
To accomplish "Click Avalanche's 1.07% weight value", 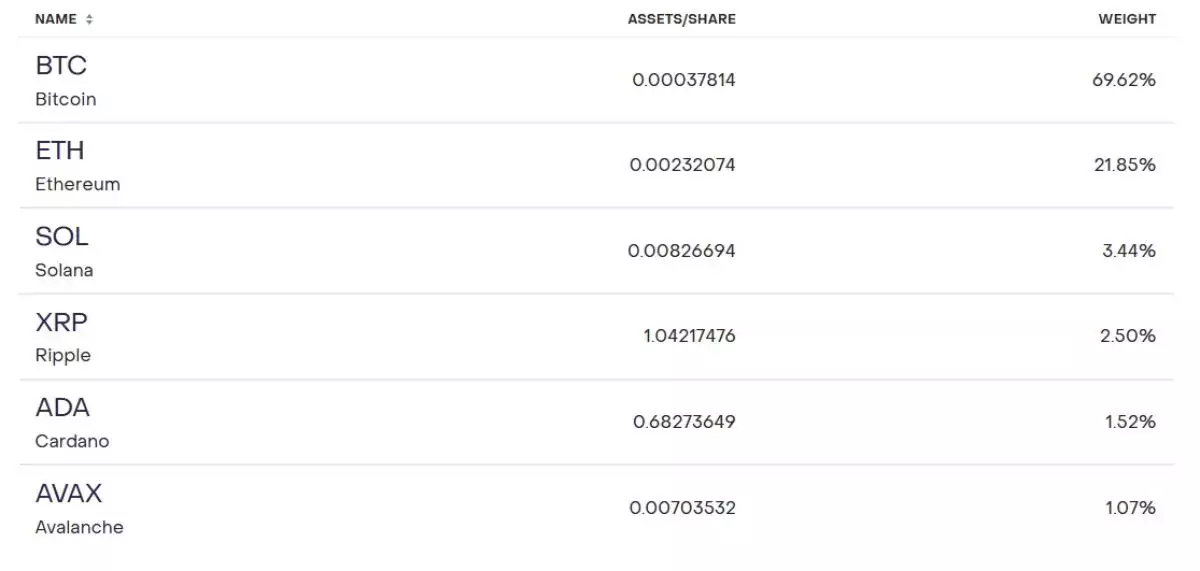I will [1130, 508].
